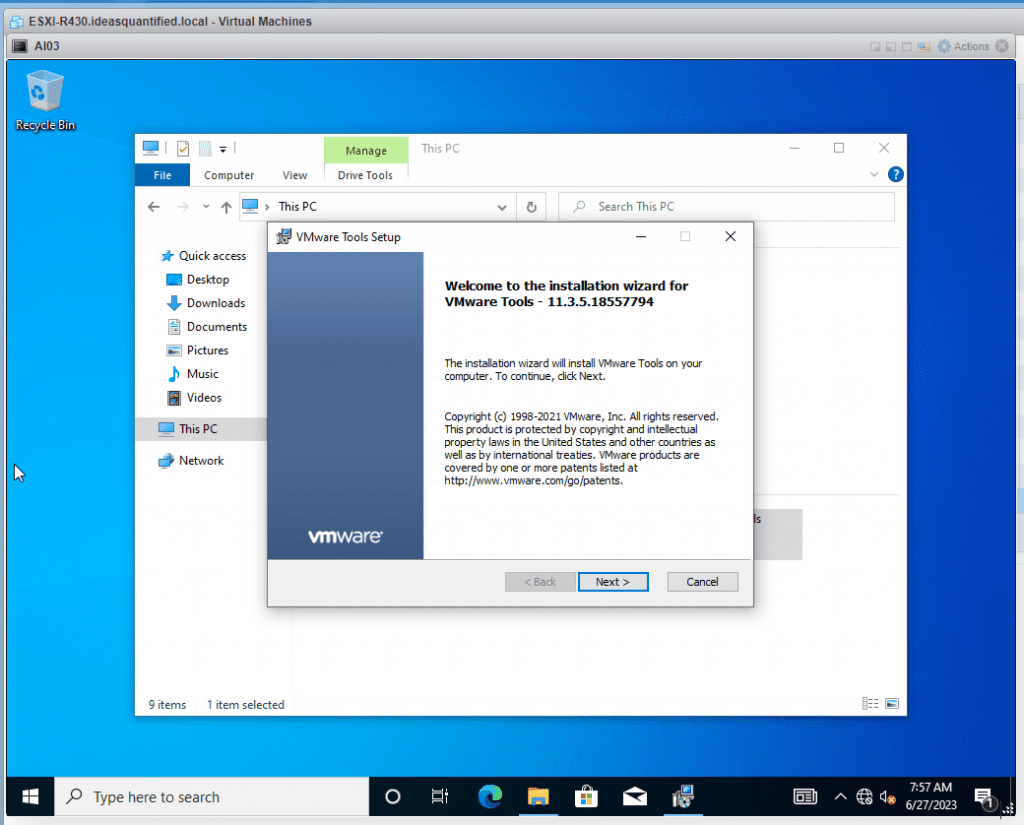Click the Properties quick access icon
This screenshot has width=1024, height=825.
183,149
